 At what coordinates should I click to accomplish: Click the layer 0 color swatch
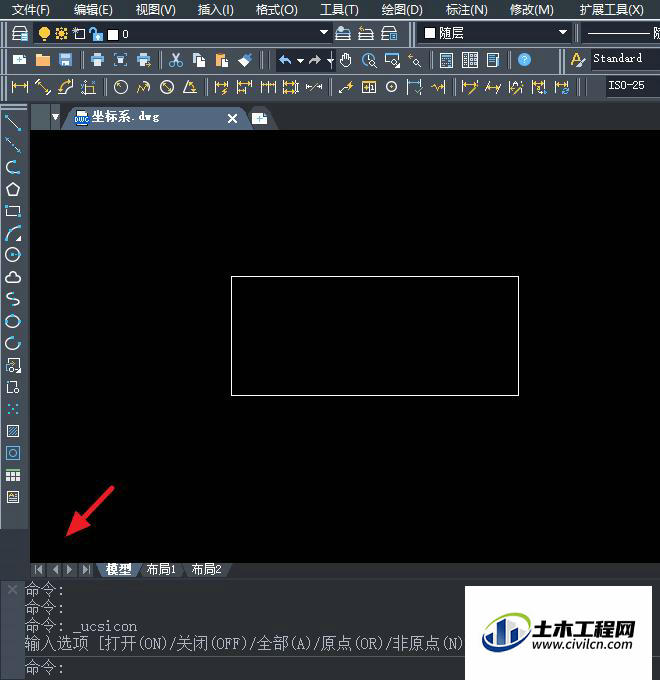click(x=113, y=35)
